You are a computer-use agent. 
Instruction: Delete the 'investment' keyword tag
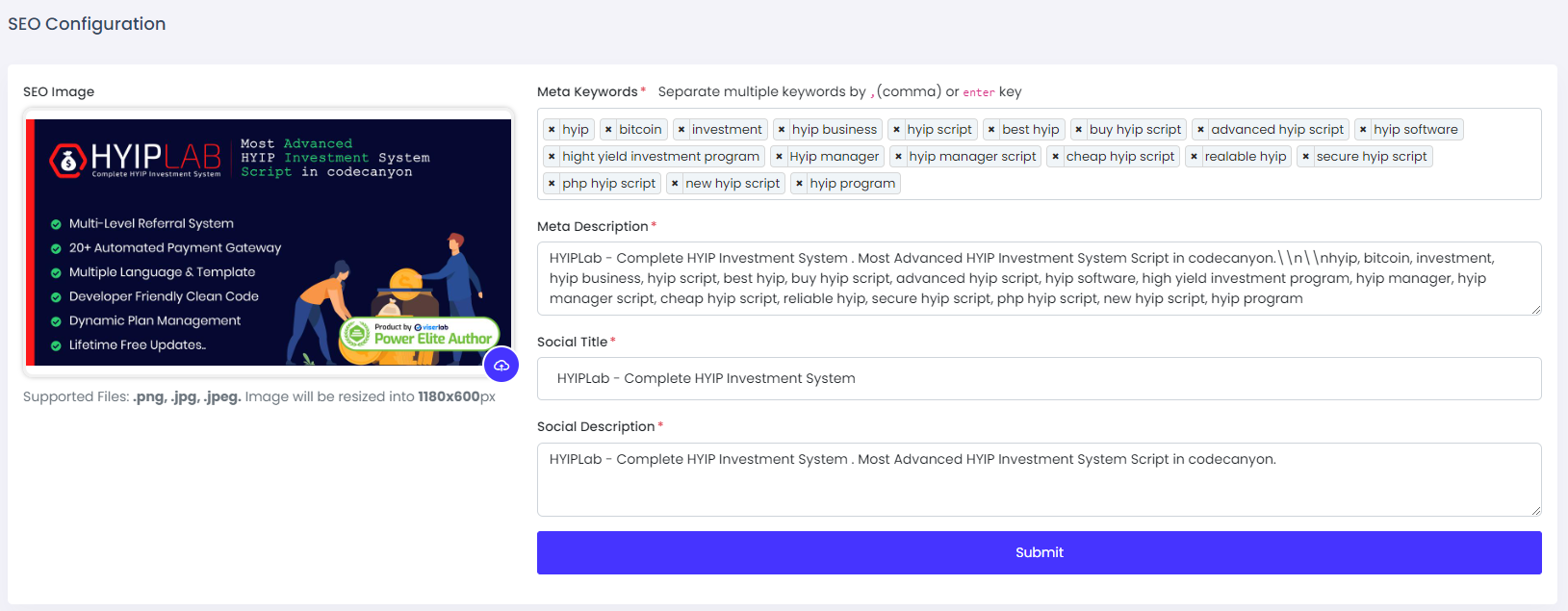(681, 130)
